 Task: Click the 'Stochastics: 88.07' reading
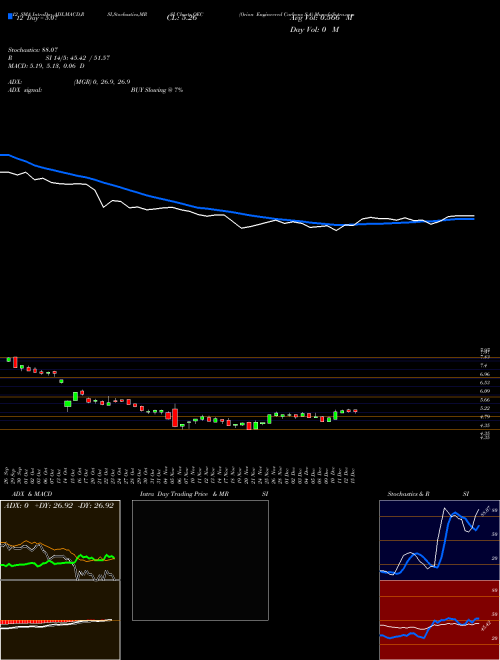pos(32,50)
